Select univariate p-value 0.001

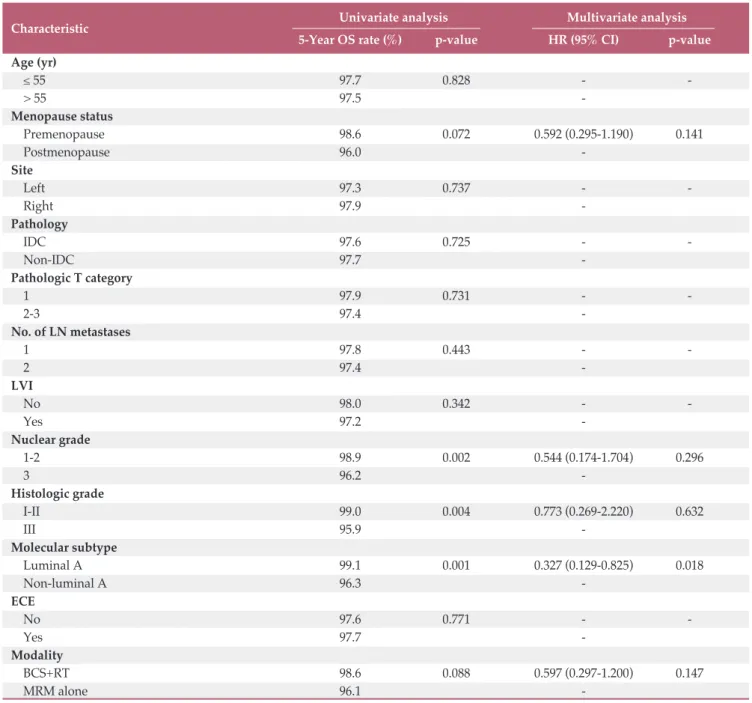tap(456, 565)
